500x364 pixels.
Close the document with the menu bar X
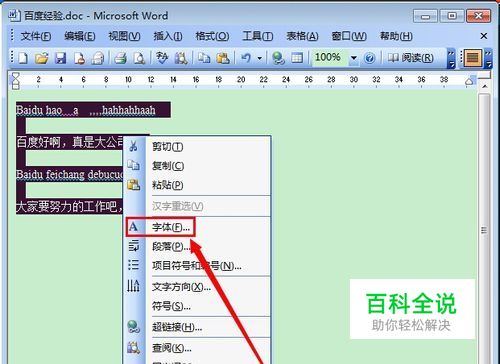point(484,36)
